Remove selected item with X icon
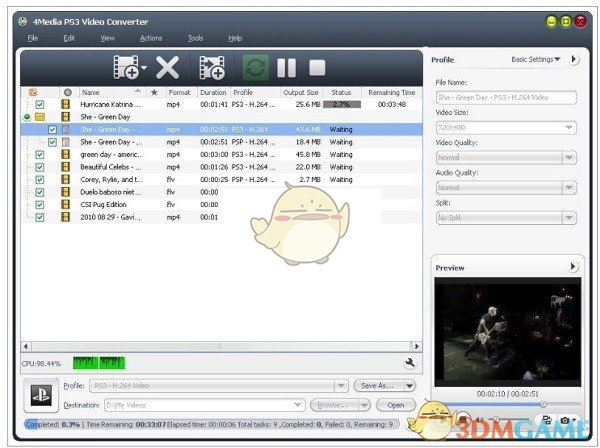Screen dimensions: 600x448 [167, 68]
